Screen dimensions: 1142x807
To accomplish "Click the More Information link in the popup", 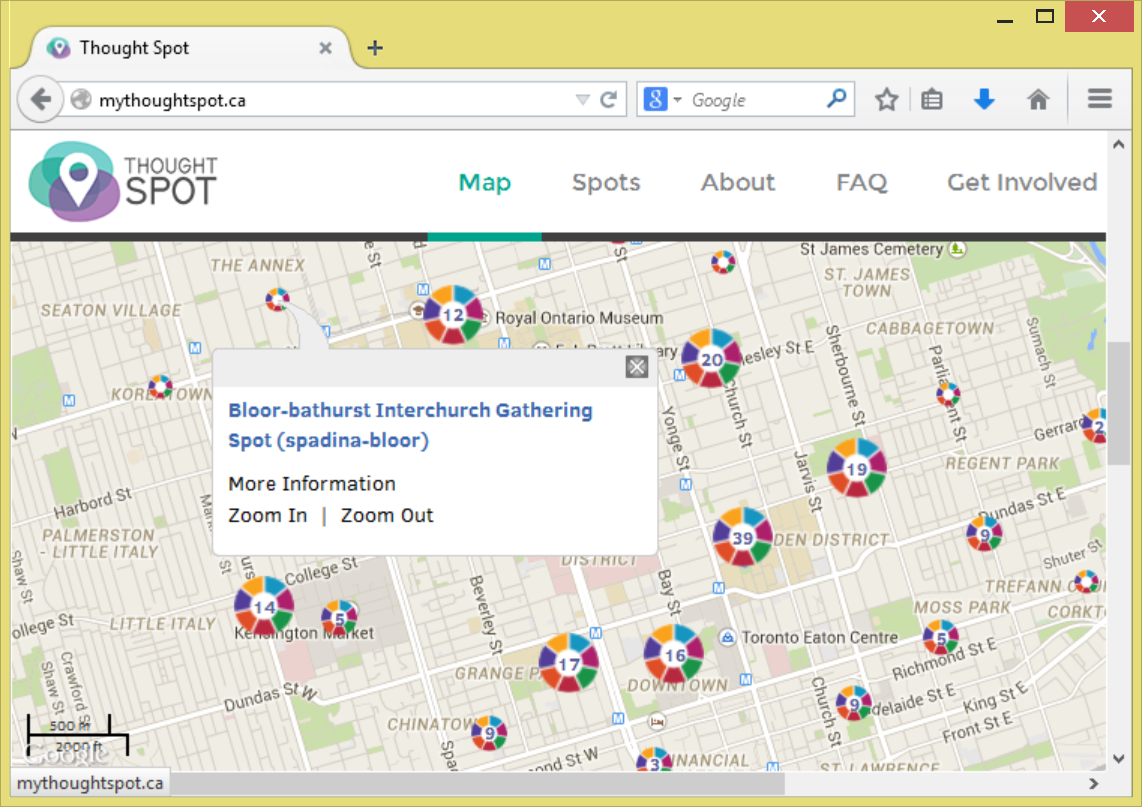I will click(311, 483).
